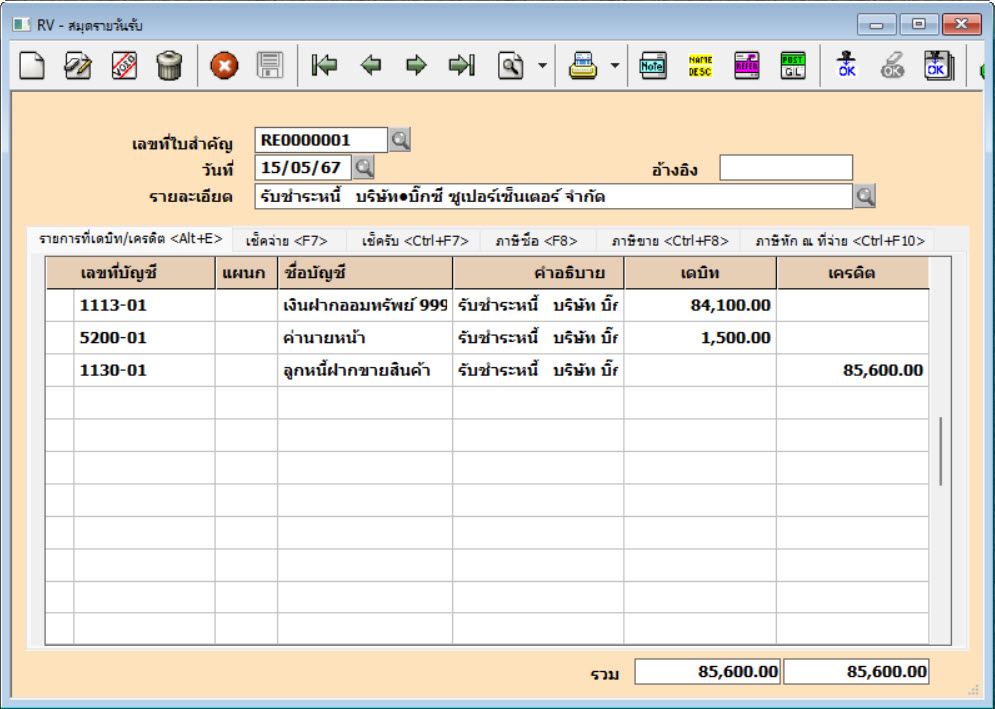Create a new voucher with blank page icon
The height and width of the screenshot is (709, 995).
point(32,65)
